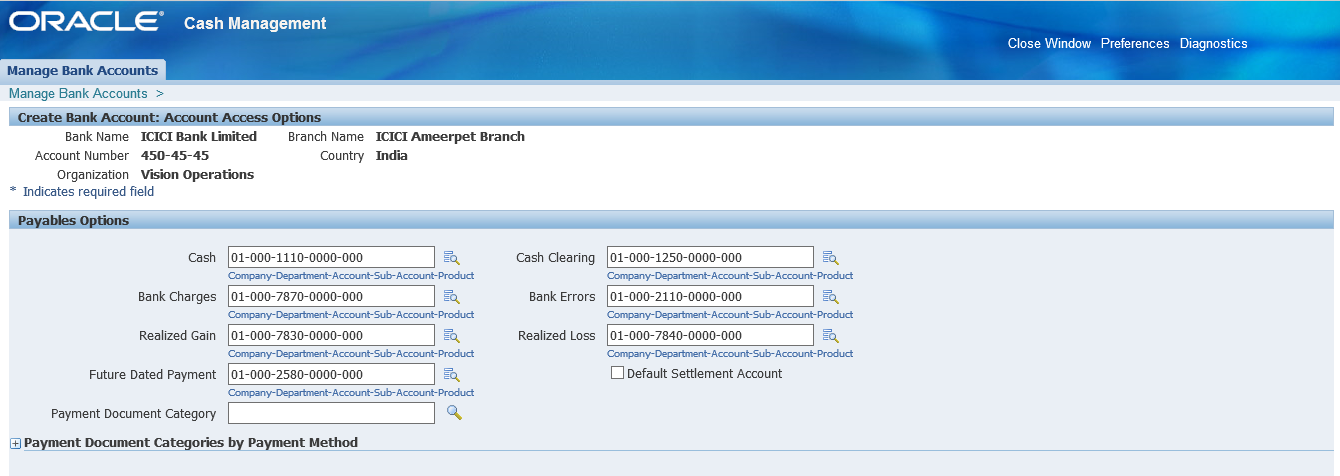The image size is (1340, 476).
Task: Click the Close Window link
Action: tap(1049, 44)
